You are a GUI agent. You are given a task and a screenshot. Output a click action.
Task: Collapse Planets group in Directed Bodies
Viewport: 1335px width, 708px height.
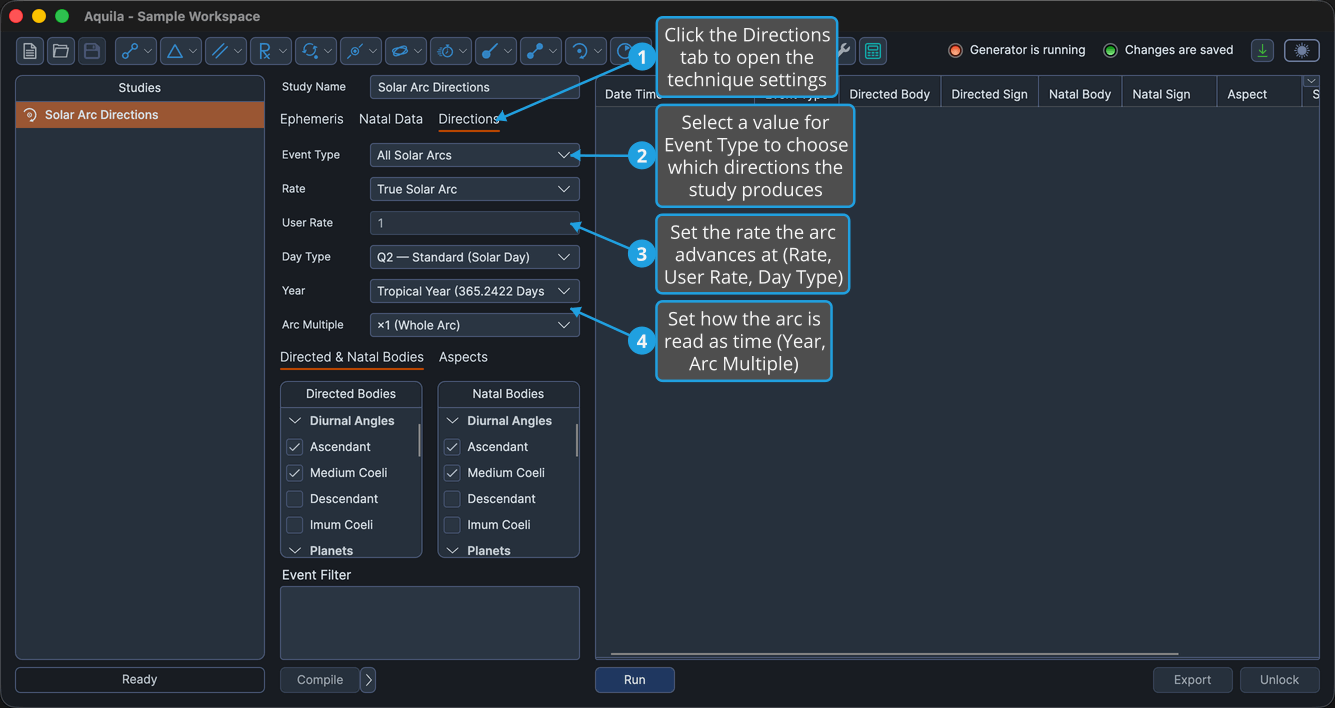[x=295, y=551]
